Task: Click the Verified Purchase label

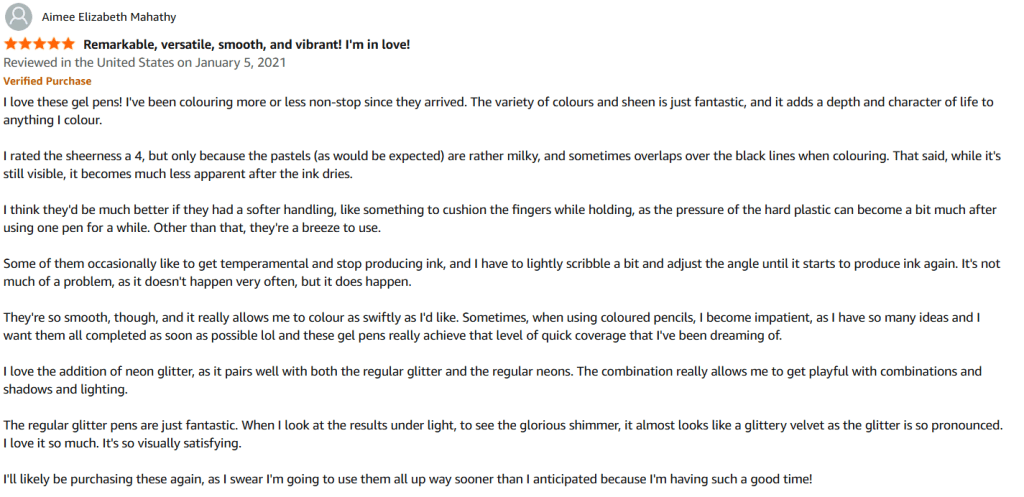Action: [47, 81]
